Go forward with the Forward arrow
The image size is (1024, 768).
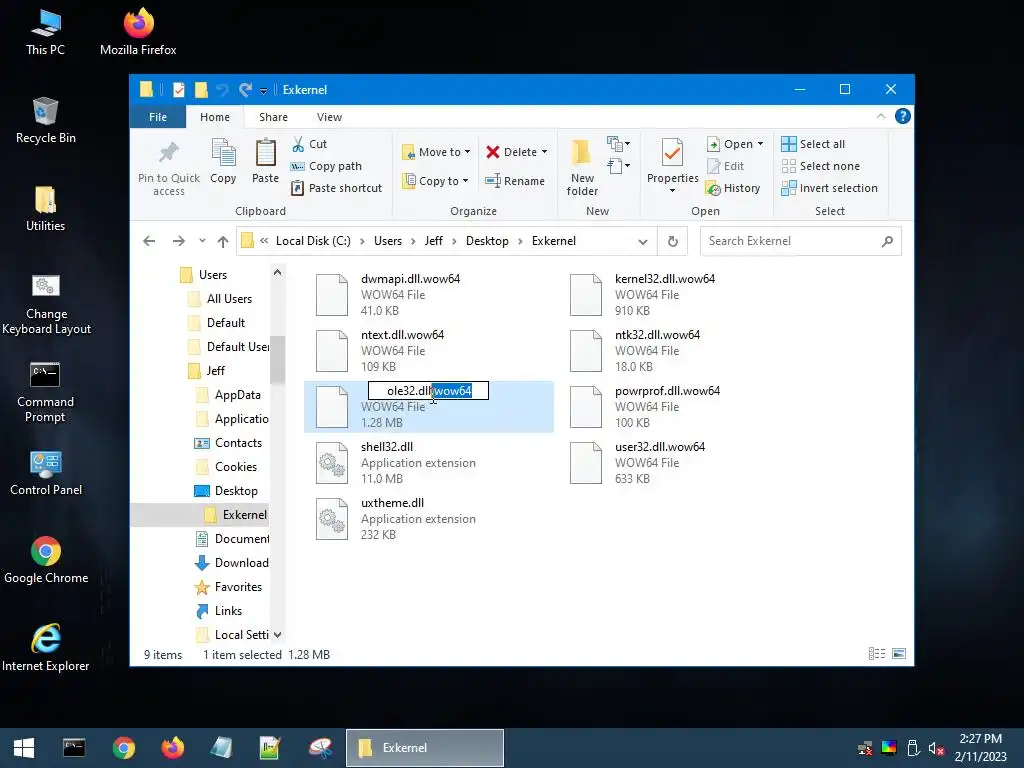pyautogui.click(x=178, y=241)
